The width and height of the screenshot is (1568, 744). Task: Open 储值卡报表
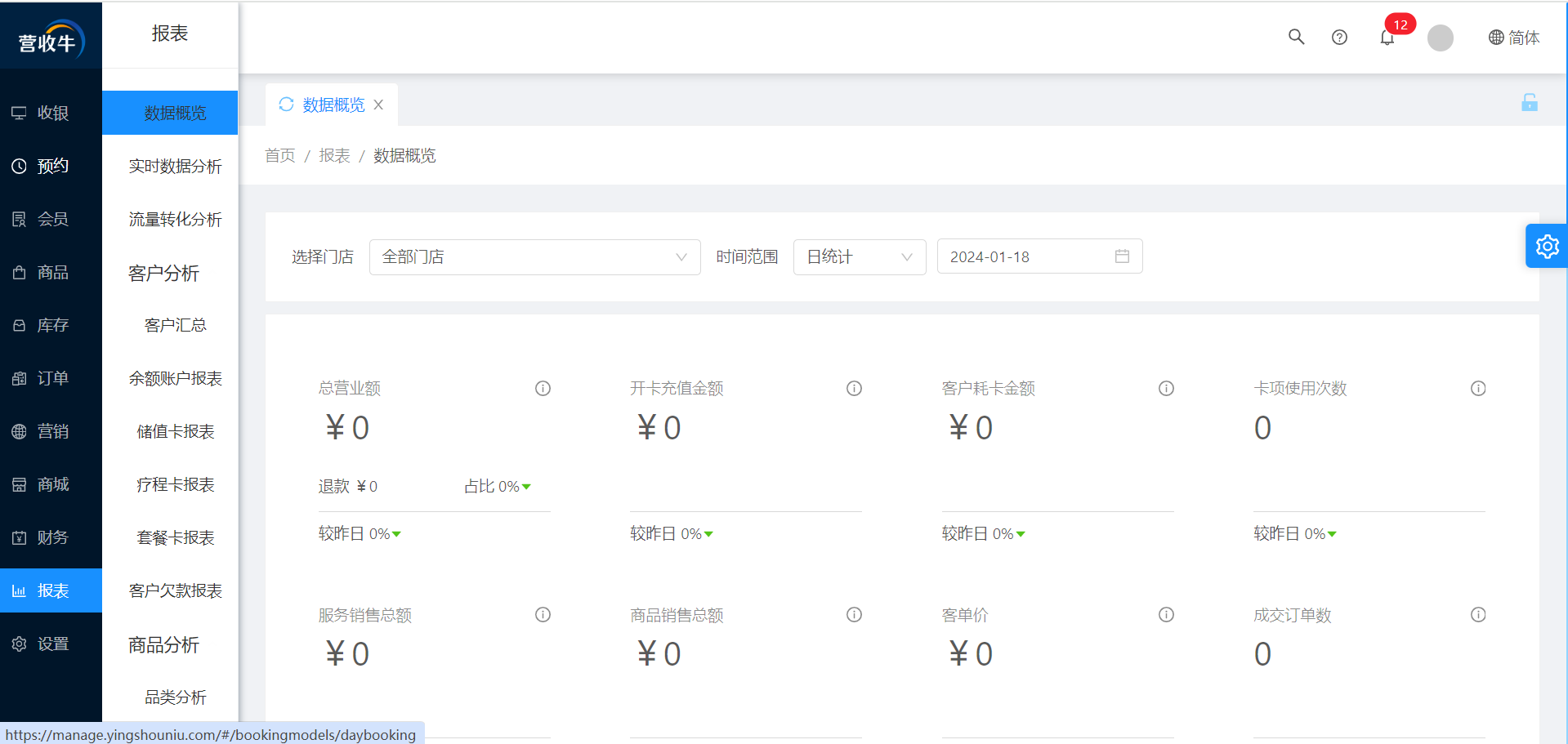click(170, 431)
